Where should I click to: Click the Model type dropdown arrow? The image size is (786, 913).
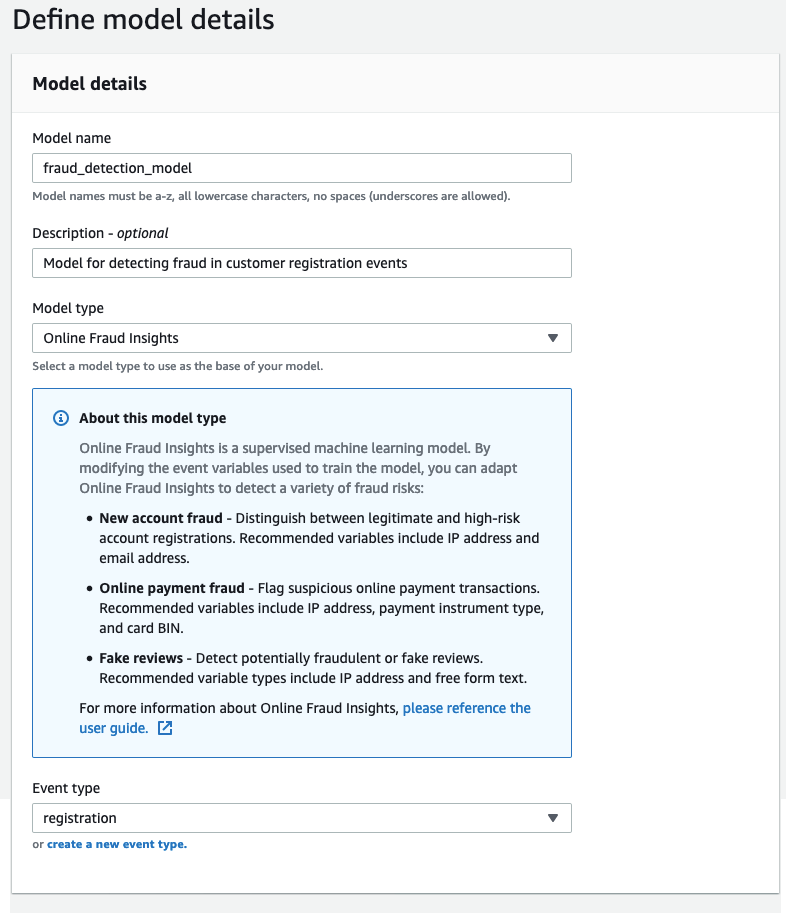[553, 338]
